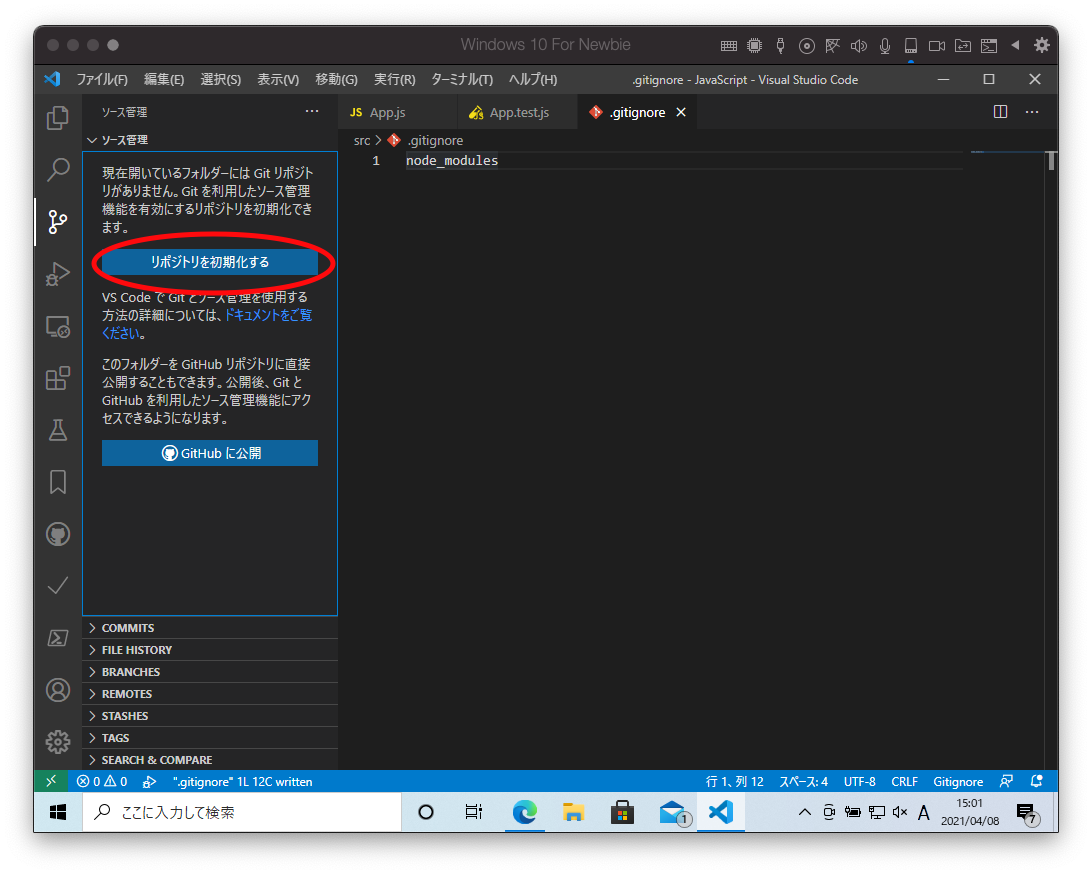Open the 表示(V) menu
Viewport: 1092px width, 874px height.
(278, 79)
